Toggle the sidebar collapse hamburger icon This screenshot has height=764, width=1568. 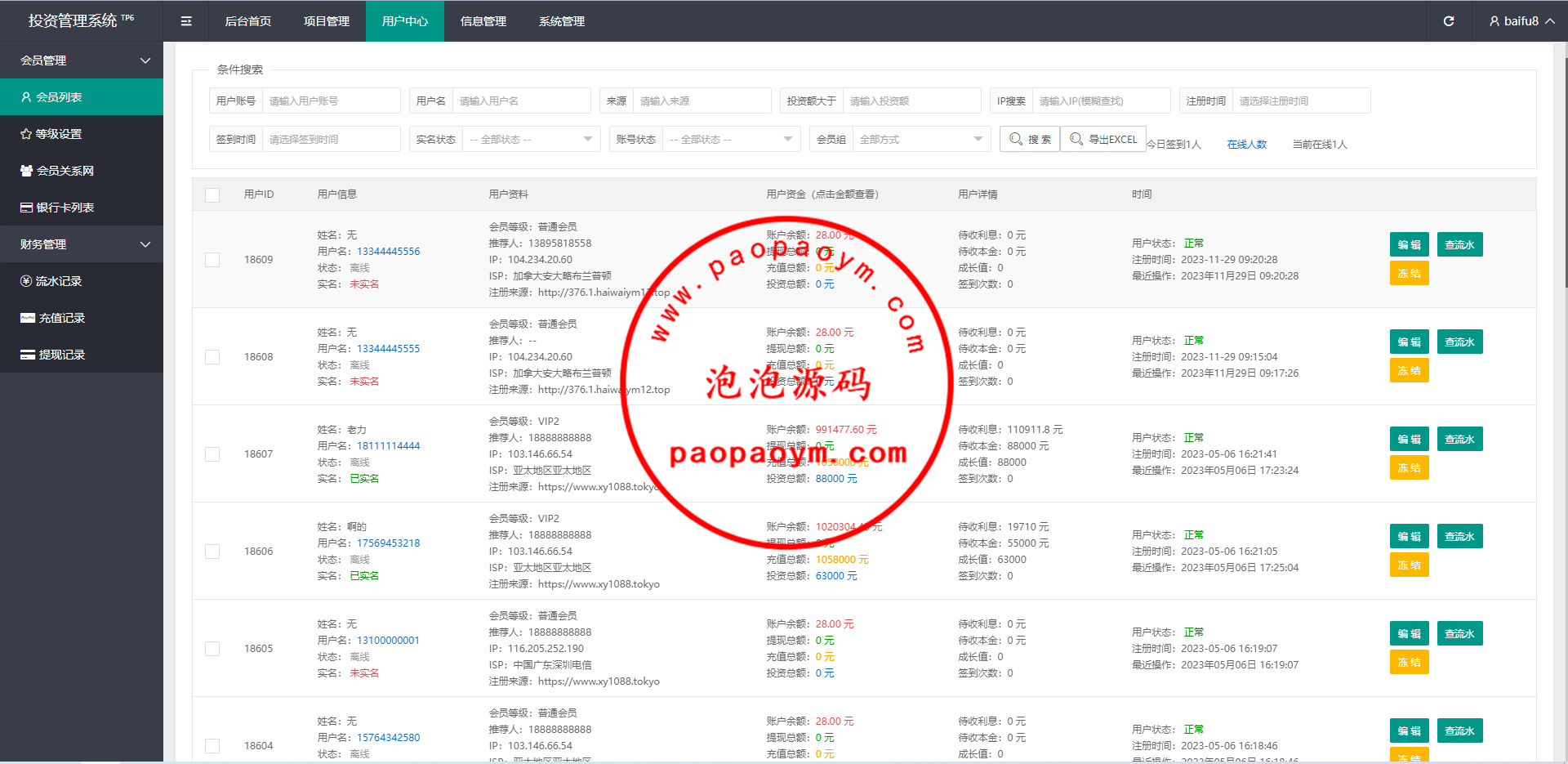point(186,21)
